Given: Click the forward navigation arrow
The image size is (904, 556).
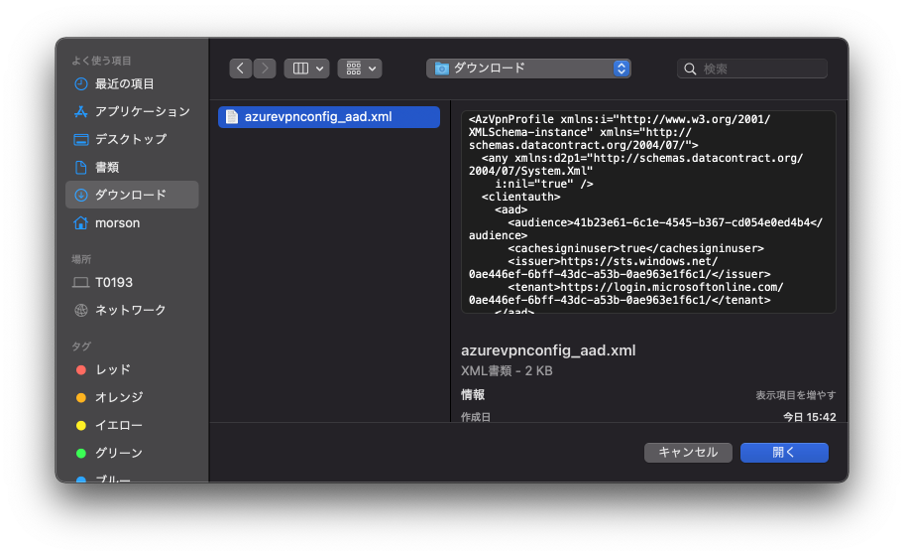Looking at the screenshot, I should pyautogui.click(x=265, y=68).
